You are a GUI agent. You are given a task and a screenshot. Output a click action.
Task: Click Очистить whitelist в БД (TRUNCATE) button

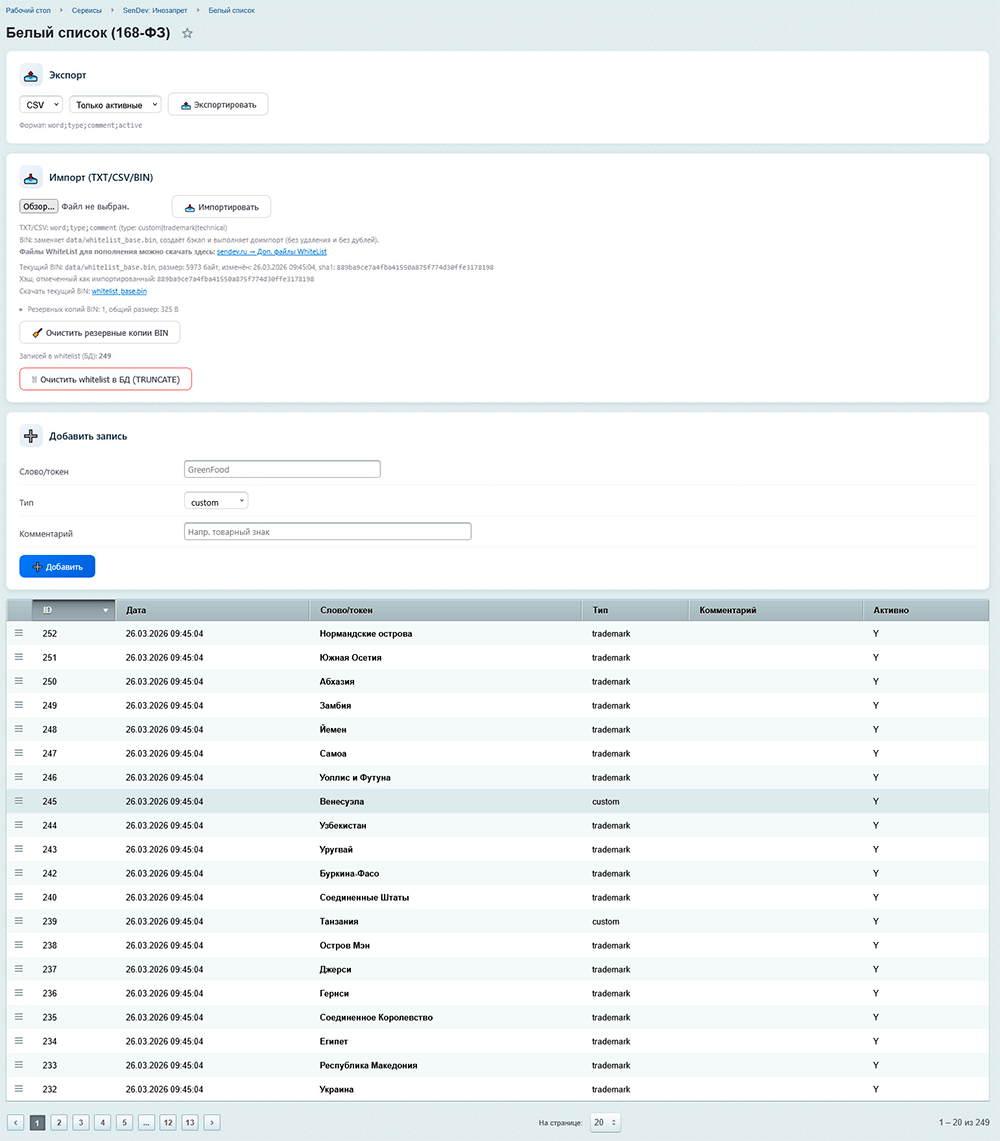[x=106, y=380]
